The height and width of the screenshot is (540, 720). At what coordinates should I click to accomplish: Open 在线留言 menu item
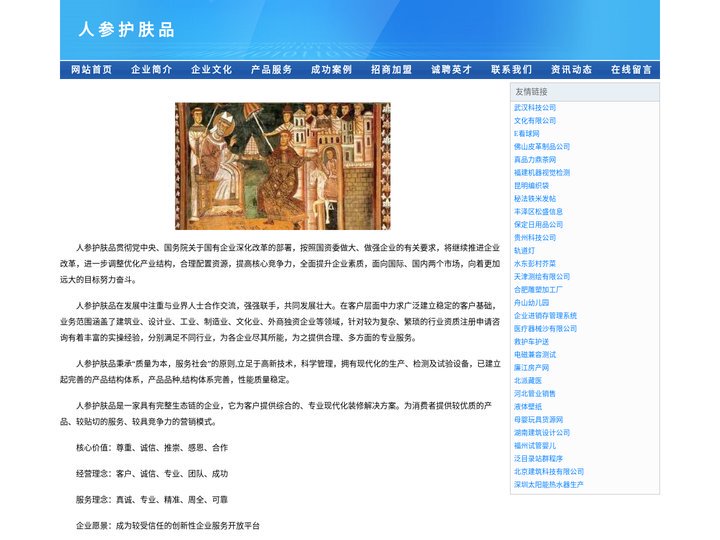click(631, 70)
